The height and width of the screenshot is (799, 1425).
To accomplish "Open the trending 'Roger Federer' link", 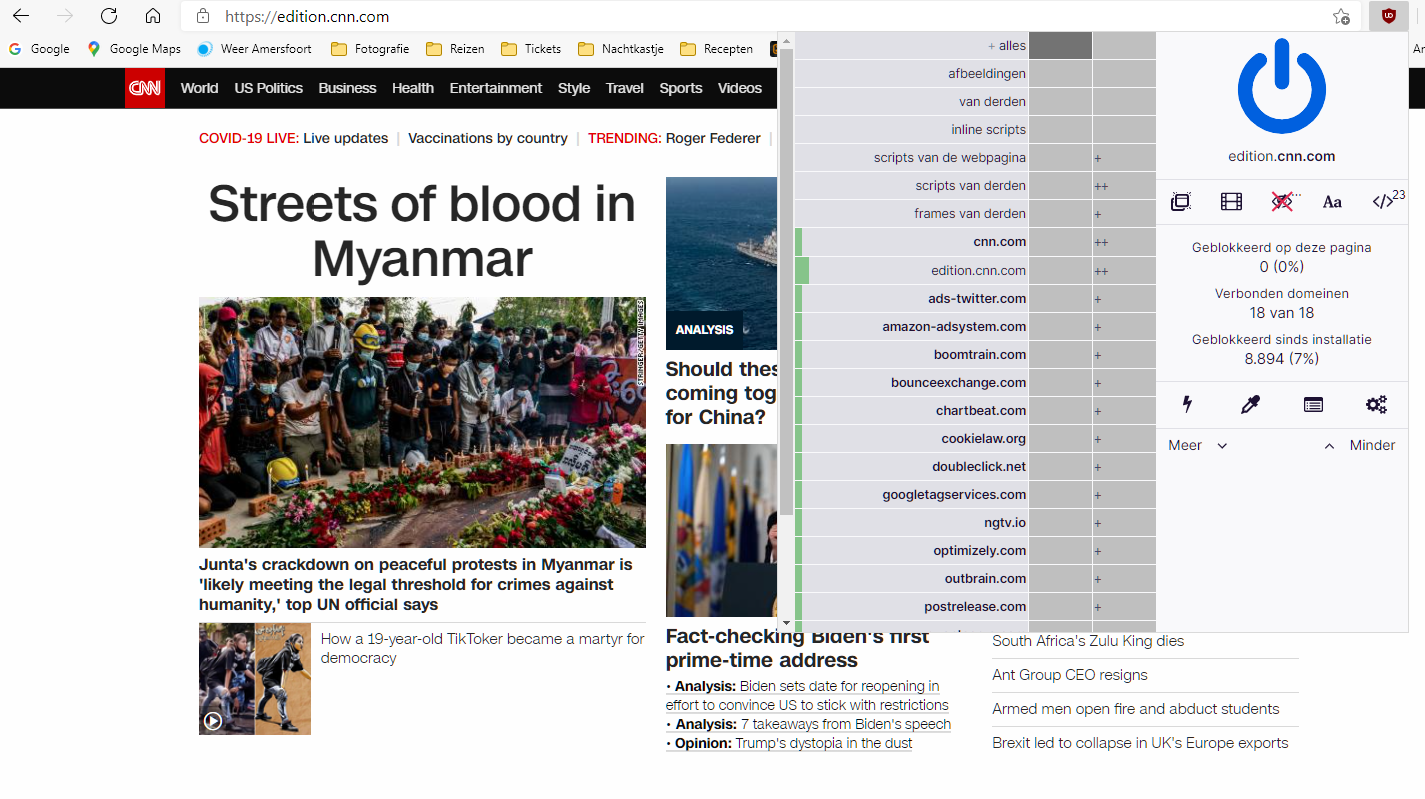I will click(713, 138).
